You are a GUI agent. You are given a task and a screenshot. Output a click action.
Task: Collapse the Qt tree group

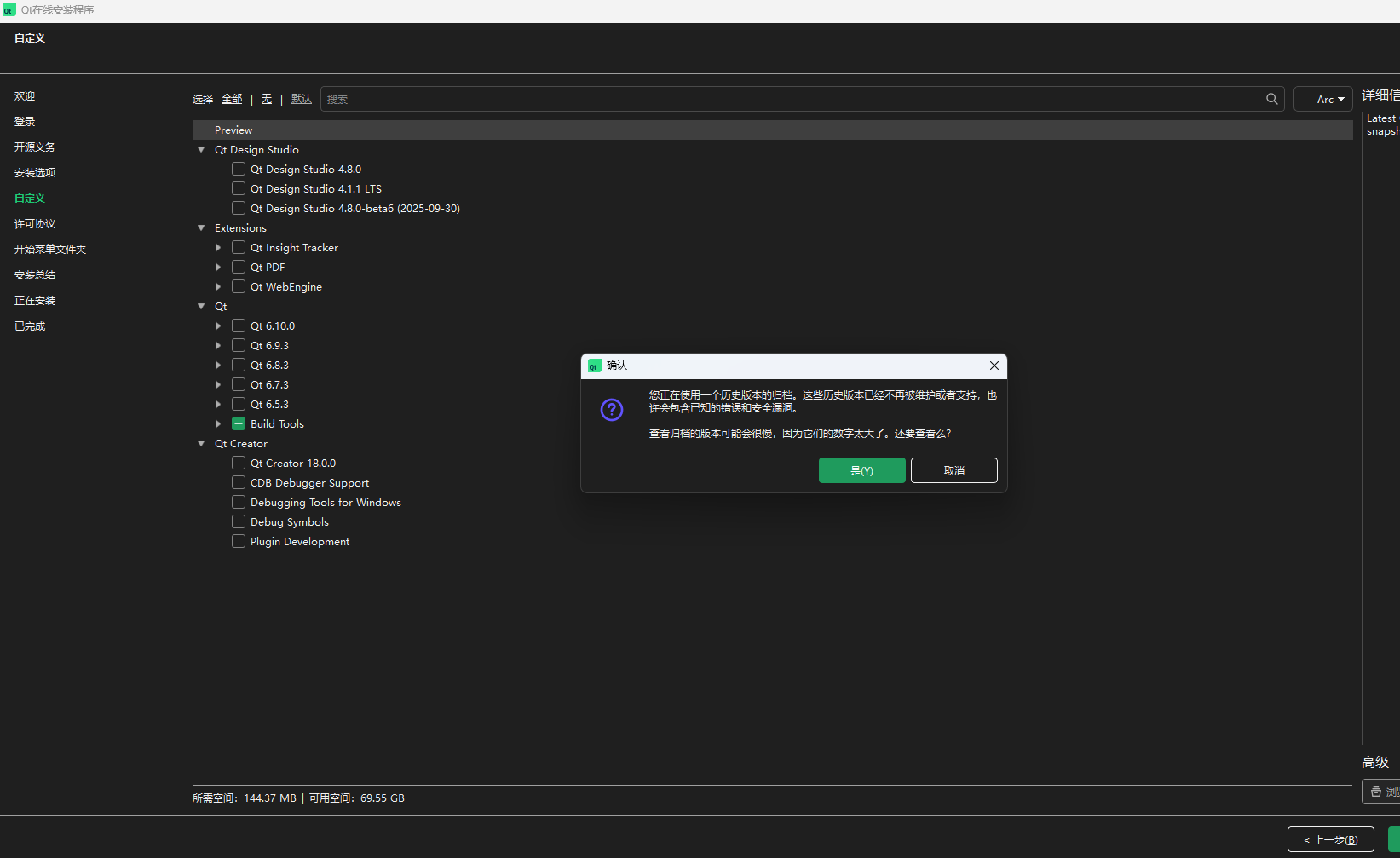pyautogui.click(x=201, y=307)
